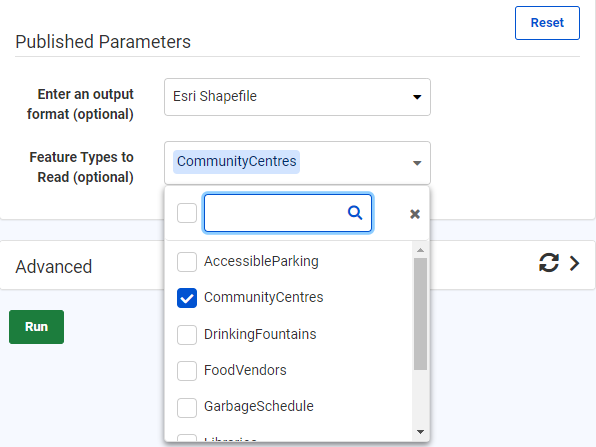Select the DrinkingFountains list label
The width and height of the screenshot is (596, 447).
[x=260, y=334]
